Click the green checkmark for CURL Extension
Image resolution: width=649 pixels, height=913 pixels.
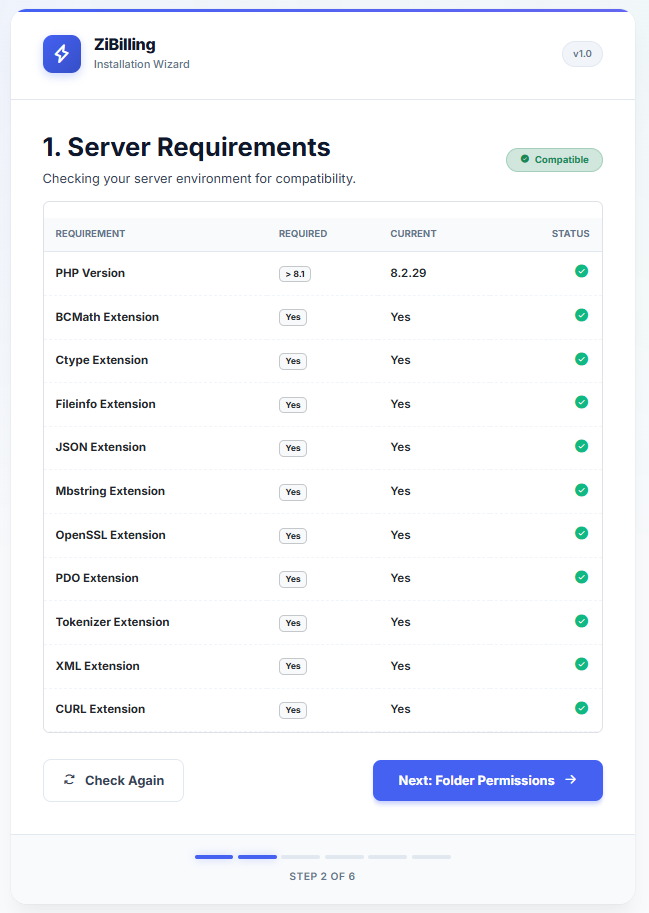point(581,707)
